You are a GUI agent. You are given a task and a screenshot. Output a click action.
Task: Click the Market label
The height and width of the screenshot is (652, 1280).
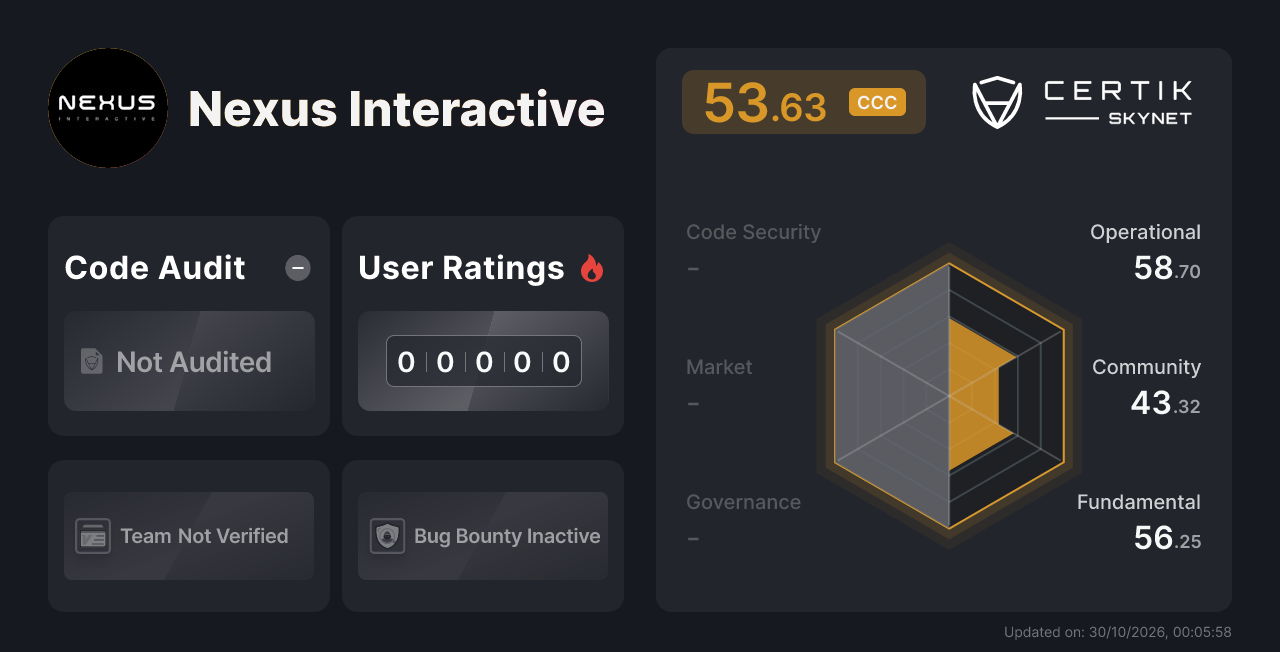point(719,367)
